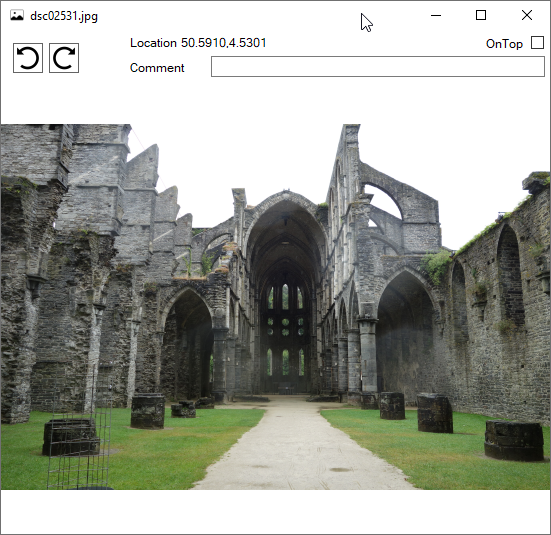Click the picture icon in title bar
The width and height of the screenshot is (551, 535).
(x=17, y=15)
